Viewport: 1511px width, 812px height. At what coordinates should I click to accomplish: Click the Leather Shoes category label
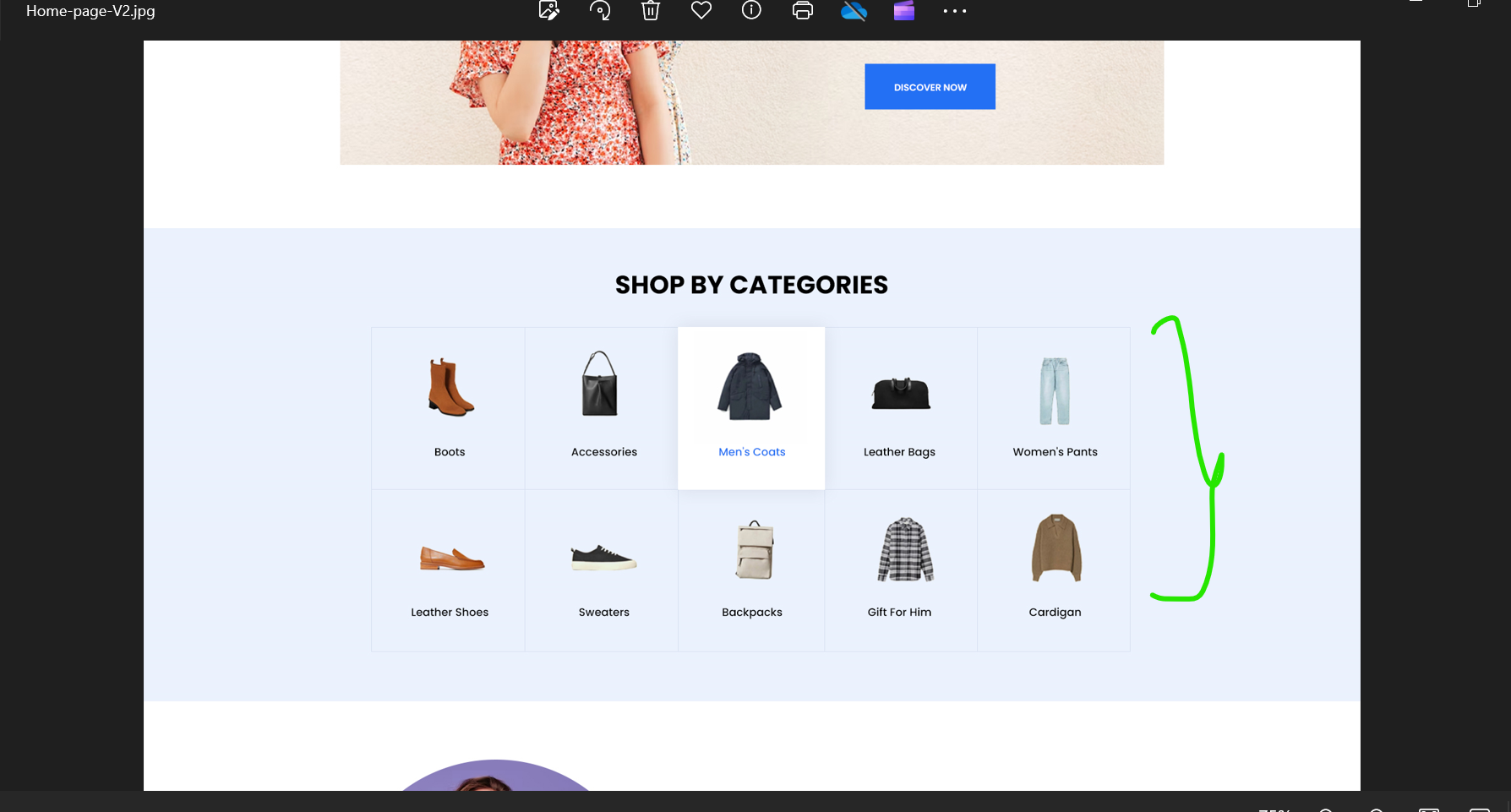pos(450,613)
